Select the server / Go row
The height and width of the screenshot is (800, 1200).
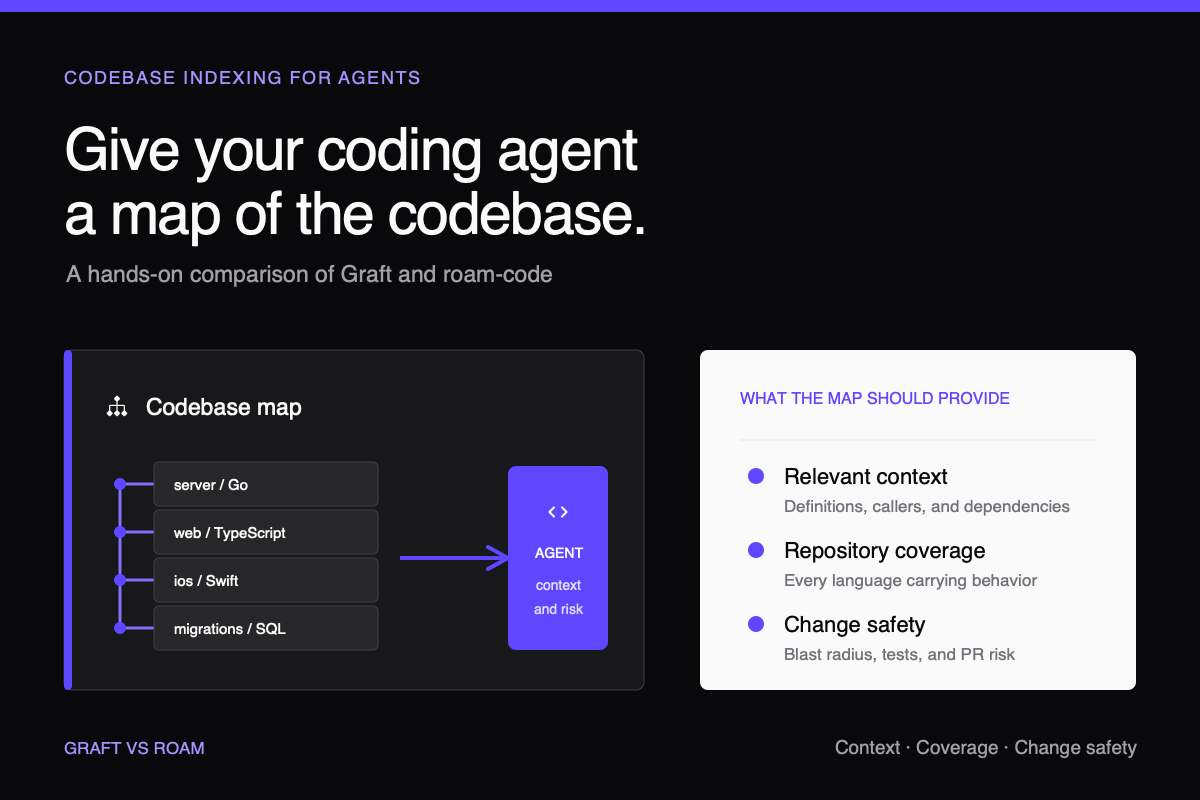(266, 484)
